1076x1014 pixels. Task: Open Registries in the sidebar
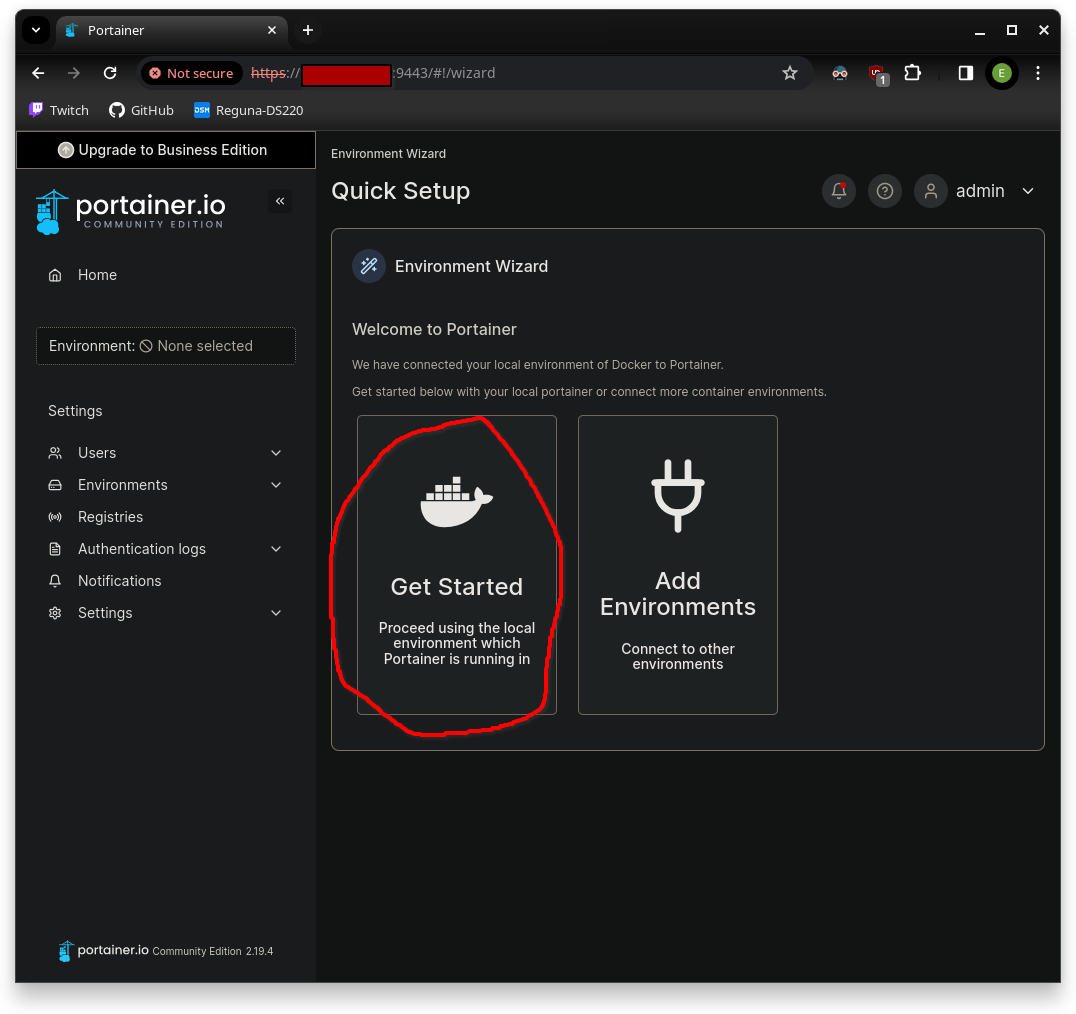(x=110, y=517)
